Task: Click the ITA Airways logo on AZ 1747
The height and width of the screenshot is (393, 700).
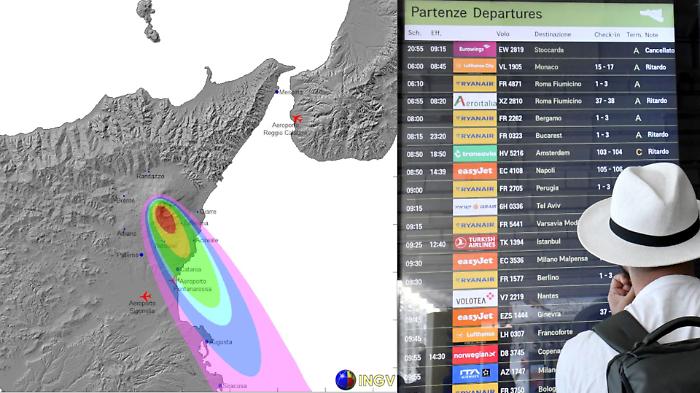Action: [475, 373]
